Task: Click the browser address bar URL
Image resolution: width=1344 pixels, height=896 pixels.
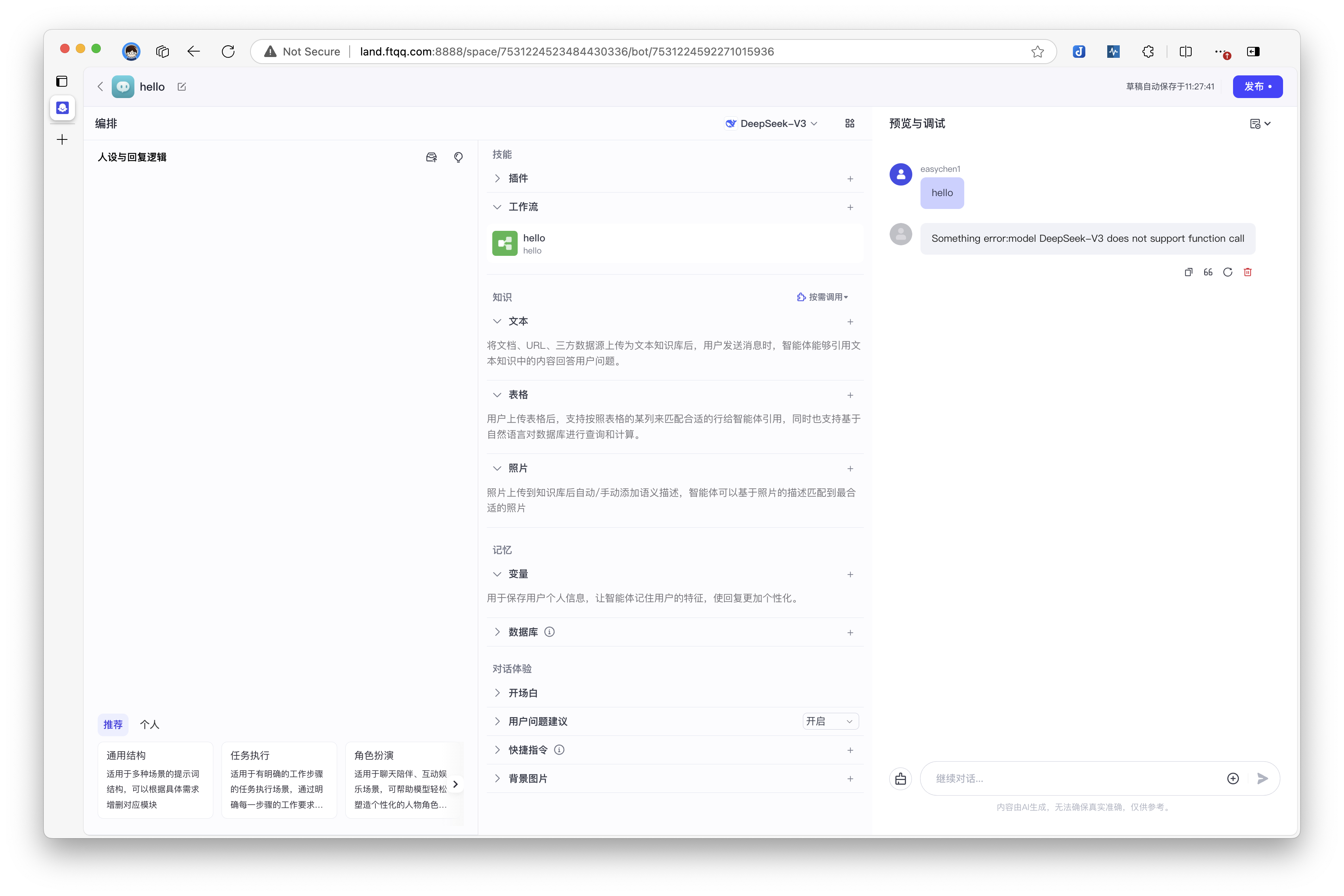Action: pyautogui.click(x=567, y=52)
